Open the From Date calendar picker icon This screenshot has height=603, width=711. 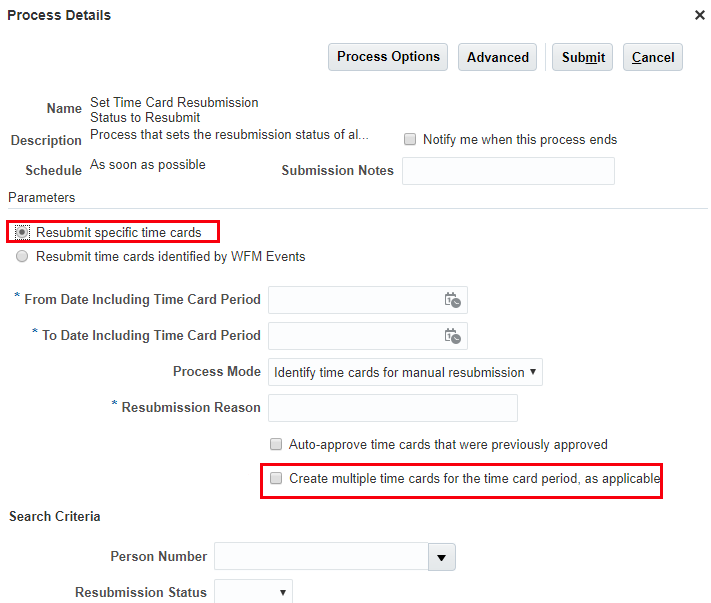(x=452, y=300)
